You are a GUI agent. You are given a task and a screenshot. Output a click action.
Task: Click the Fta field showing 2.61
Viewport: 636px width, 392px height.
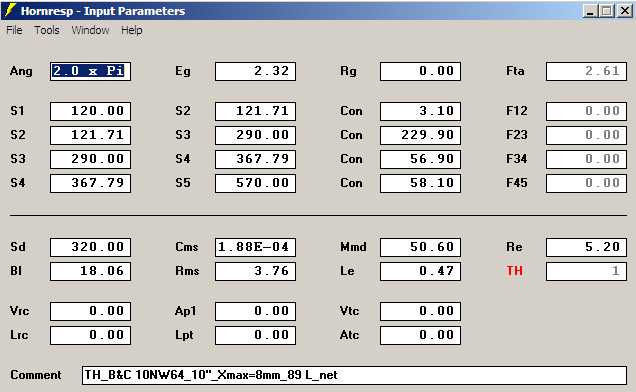pyautogui.click(x=586, y=71)
